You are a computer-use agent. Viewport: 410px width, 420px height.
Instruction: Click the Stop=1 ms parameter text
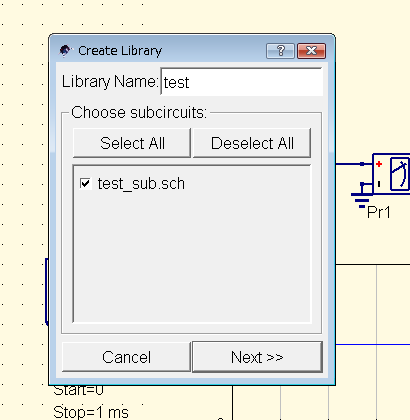coord(91,412)
